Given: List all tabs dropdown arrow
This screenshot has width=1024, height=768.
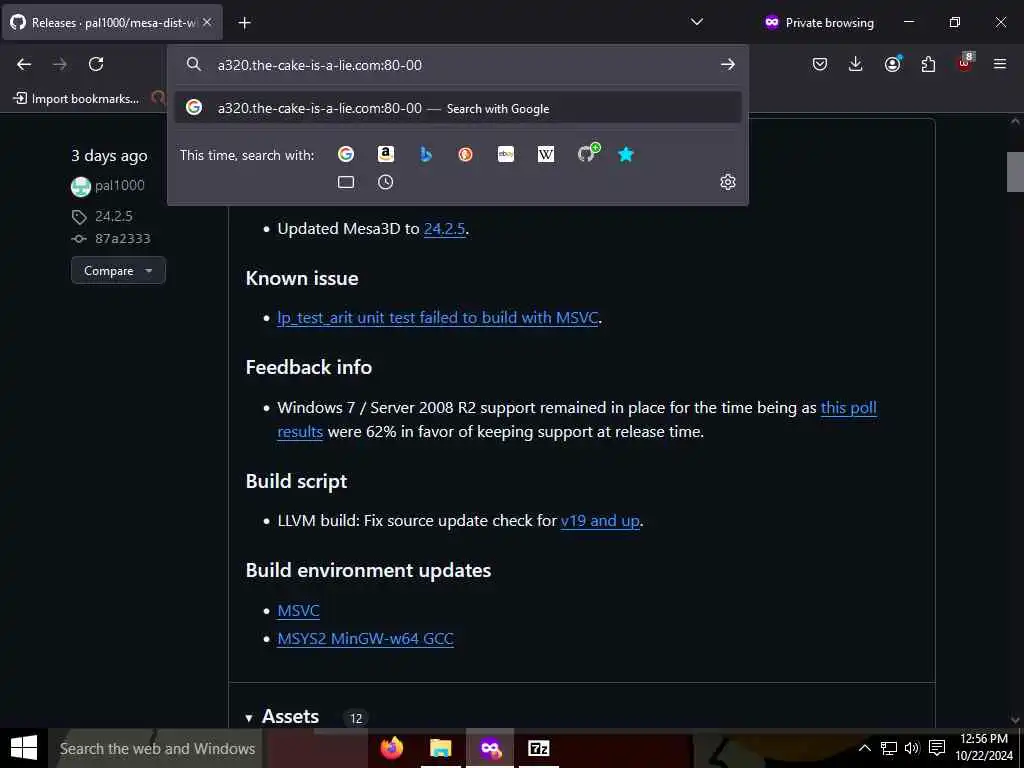Looking at the screenshot, I should point(697,22).
